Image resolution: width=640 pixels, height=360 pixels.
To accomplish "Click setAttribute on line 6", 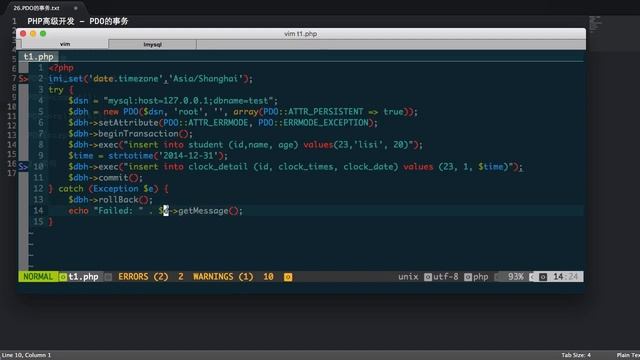I will [128, 123].
